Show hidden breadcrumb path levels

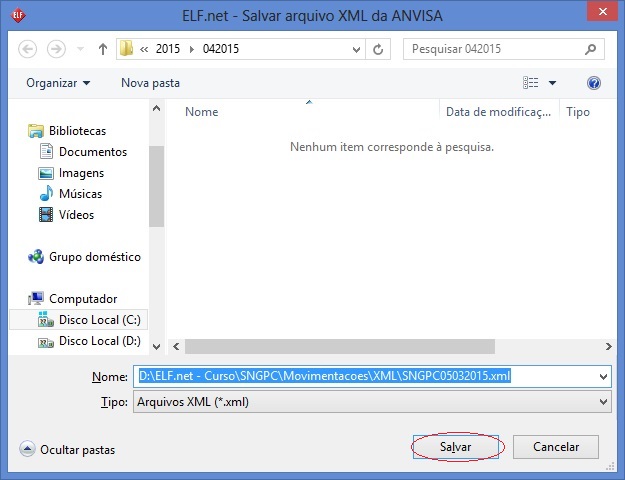tap(144, 49)
